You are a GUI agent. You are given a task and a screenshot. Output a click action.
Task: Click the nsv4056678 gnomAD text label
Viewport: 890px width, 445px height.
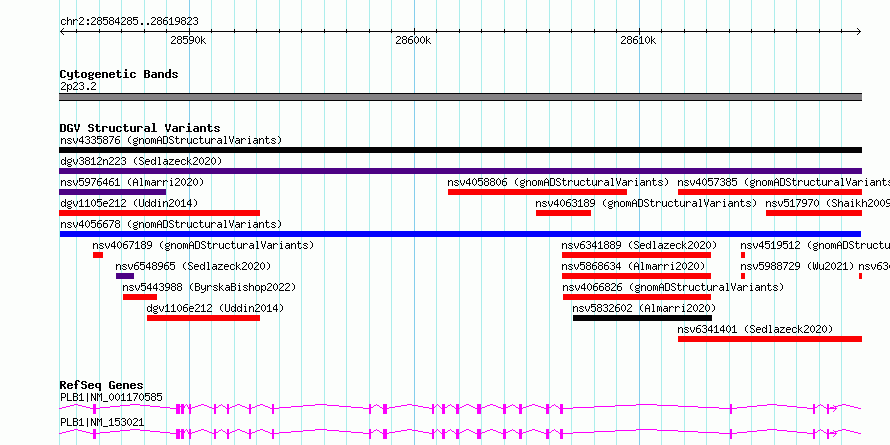(171, 224)
